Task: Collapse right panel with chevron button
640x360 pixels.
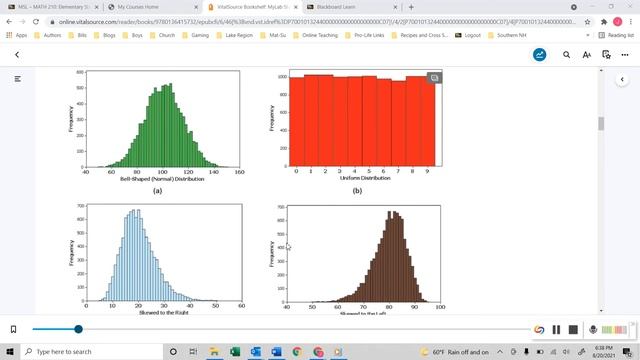Action: pos(622,80)
